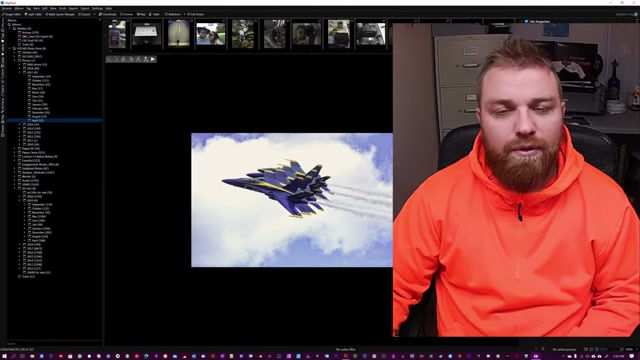Open the Item menu
The width and height of the screenshot is (640, 360).
[36, 8]
